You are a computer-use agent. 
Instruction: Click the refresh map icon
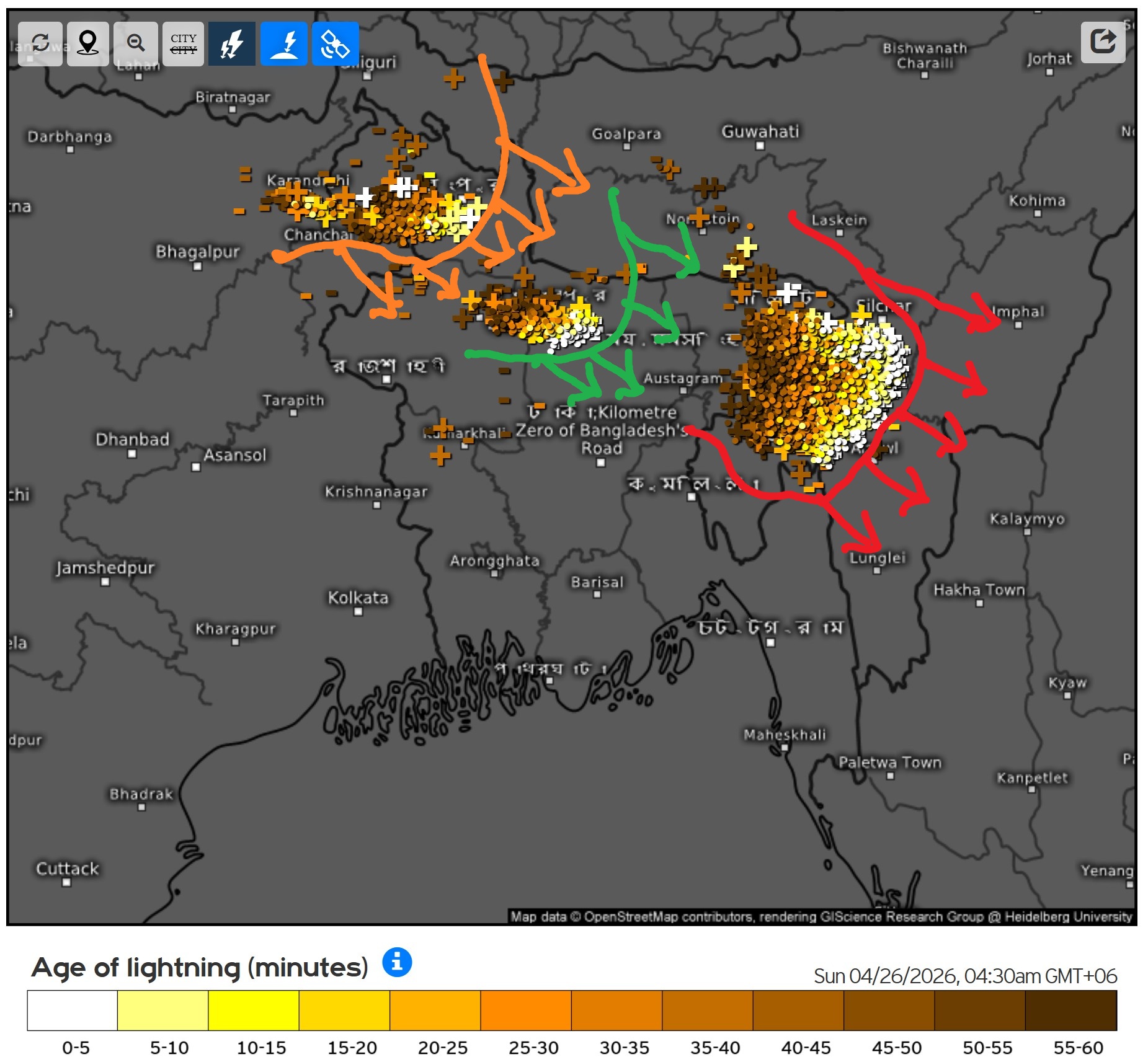[40, 43]
